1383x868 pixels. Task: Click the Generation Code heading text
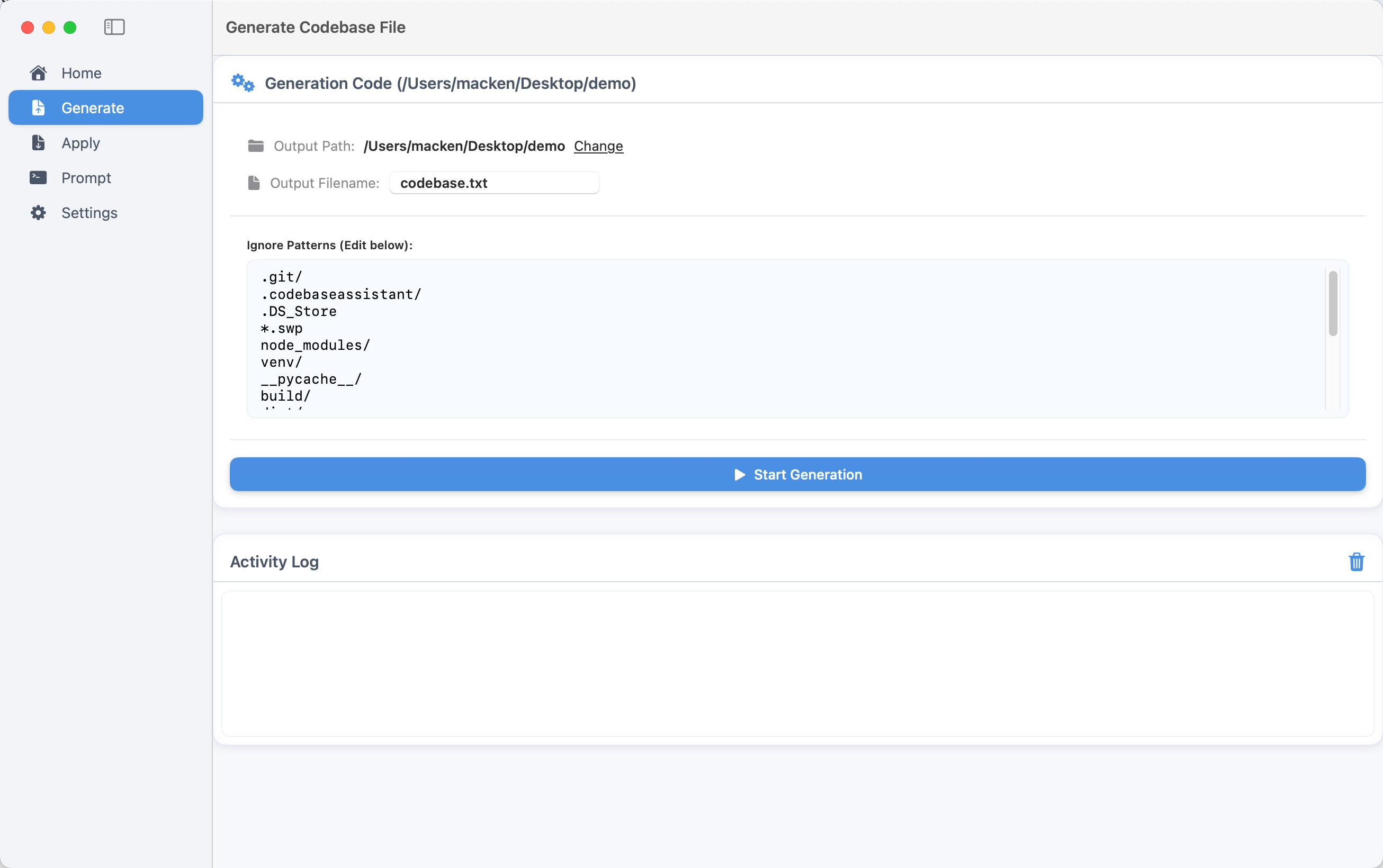pos(450,83)
